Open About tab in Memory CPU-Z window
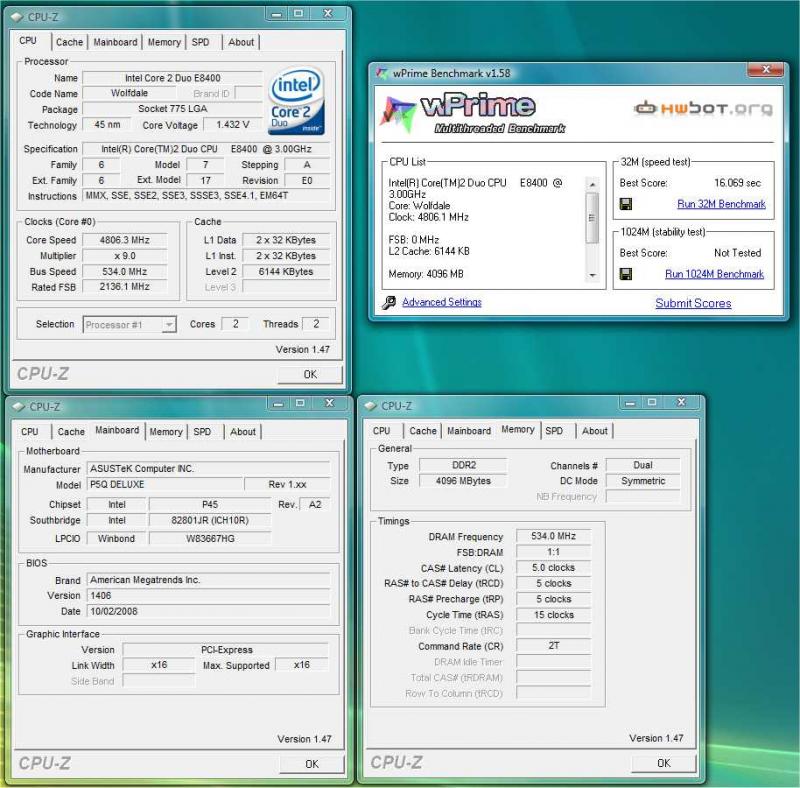 [x=595, y=431]
